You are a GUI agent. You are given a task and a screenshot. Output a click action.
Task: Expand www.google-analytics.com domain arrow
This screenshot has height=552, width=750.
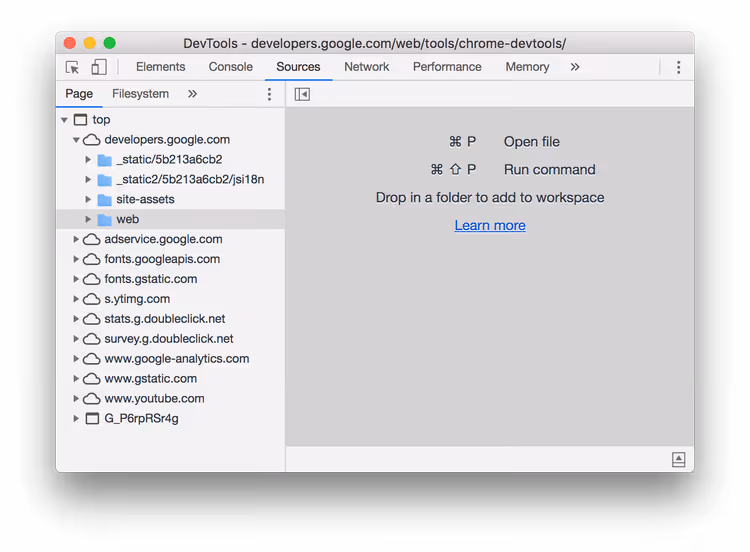tap(76, 358)
